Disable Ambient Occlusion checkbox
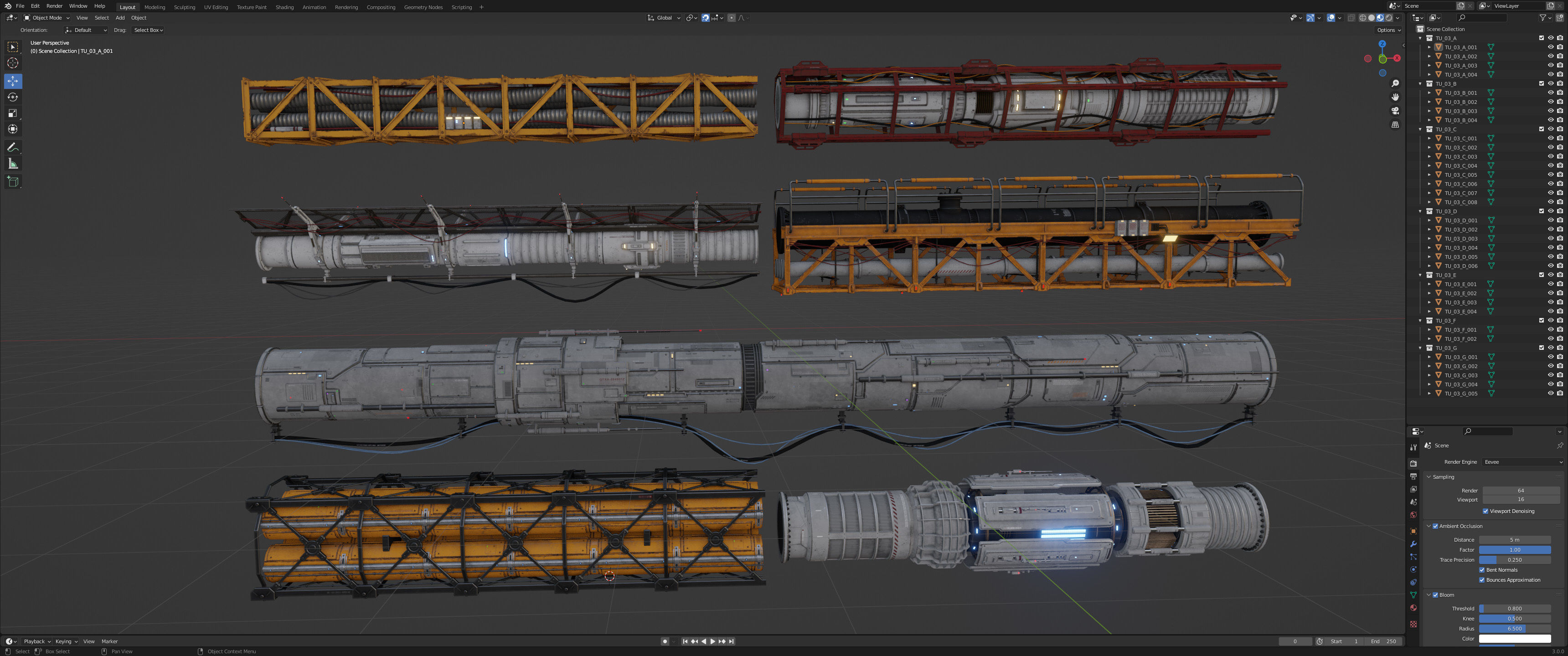Image resolution: width=1568 pixels, height=656 pixels. [1435, 526]
